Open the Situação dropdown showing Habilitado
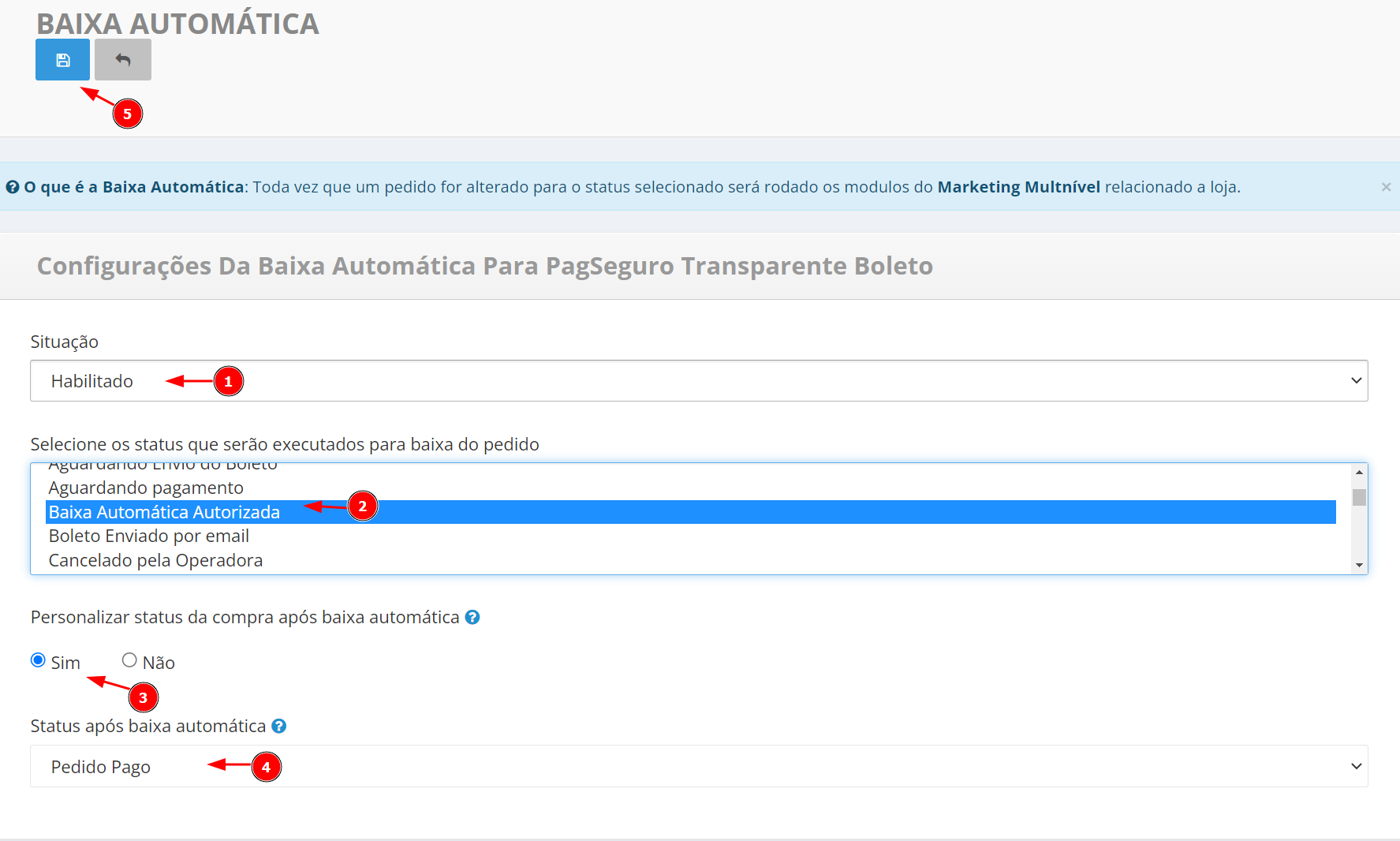1400x841 pixels. click(x=698, y=381)
